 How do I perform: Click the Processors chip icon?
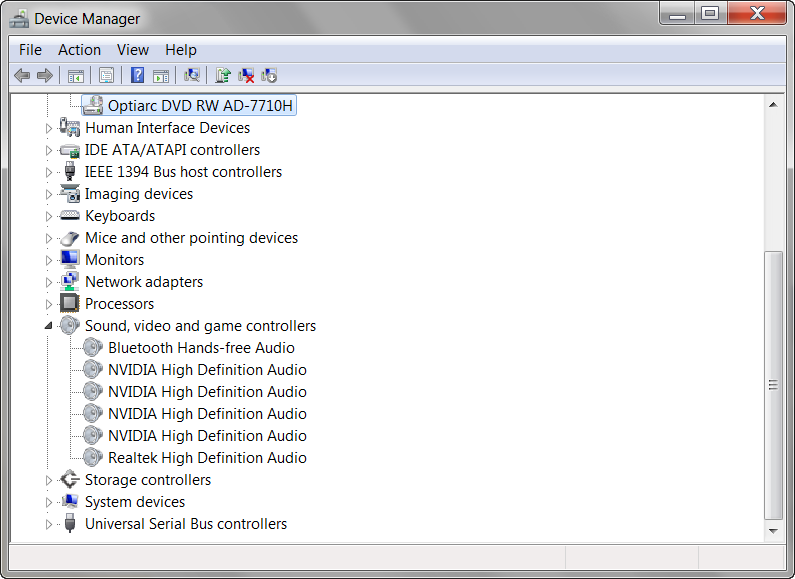(x=69, y=303)
